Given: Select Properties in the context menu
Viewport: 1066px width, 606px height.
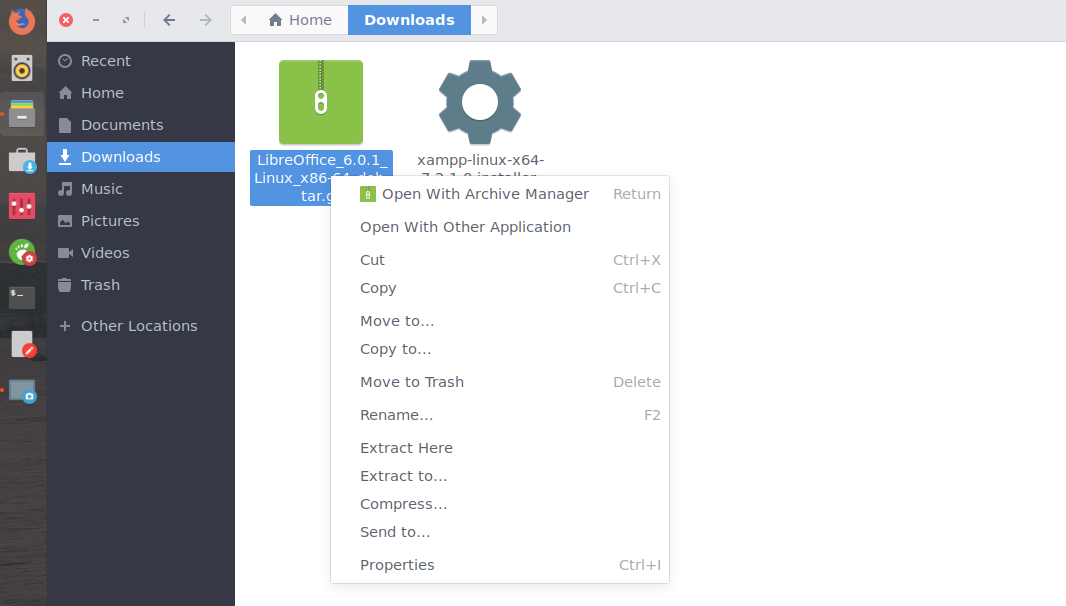Looking at the screenshot, I should [397, 564].
